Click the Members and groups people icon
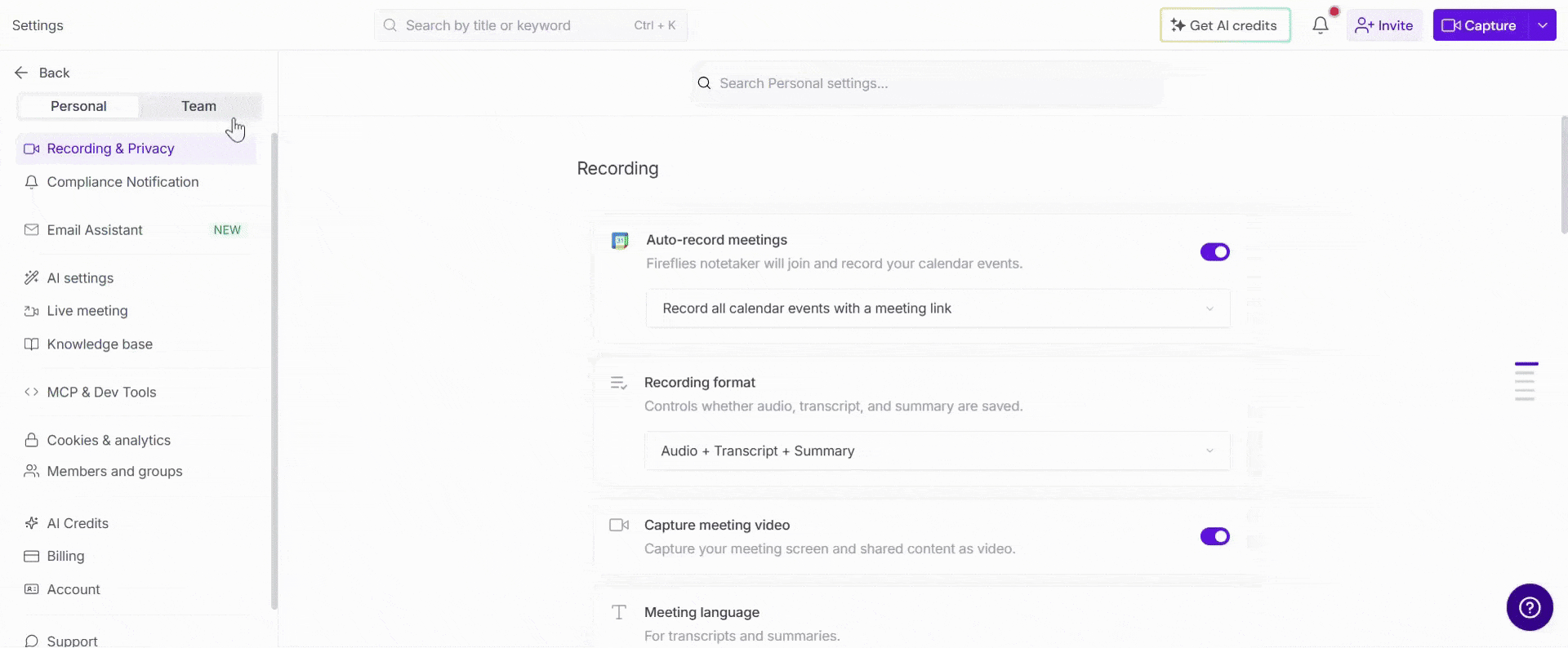The image size is (1568, 648). [32, 472]
